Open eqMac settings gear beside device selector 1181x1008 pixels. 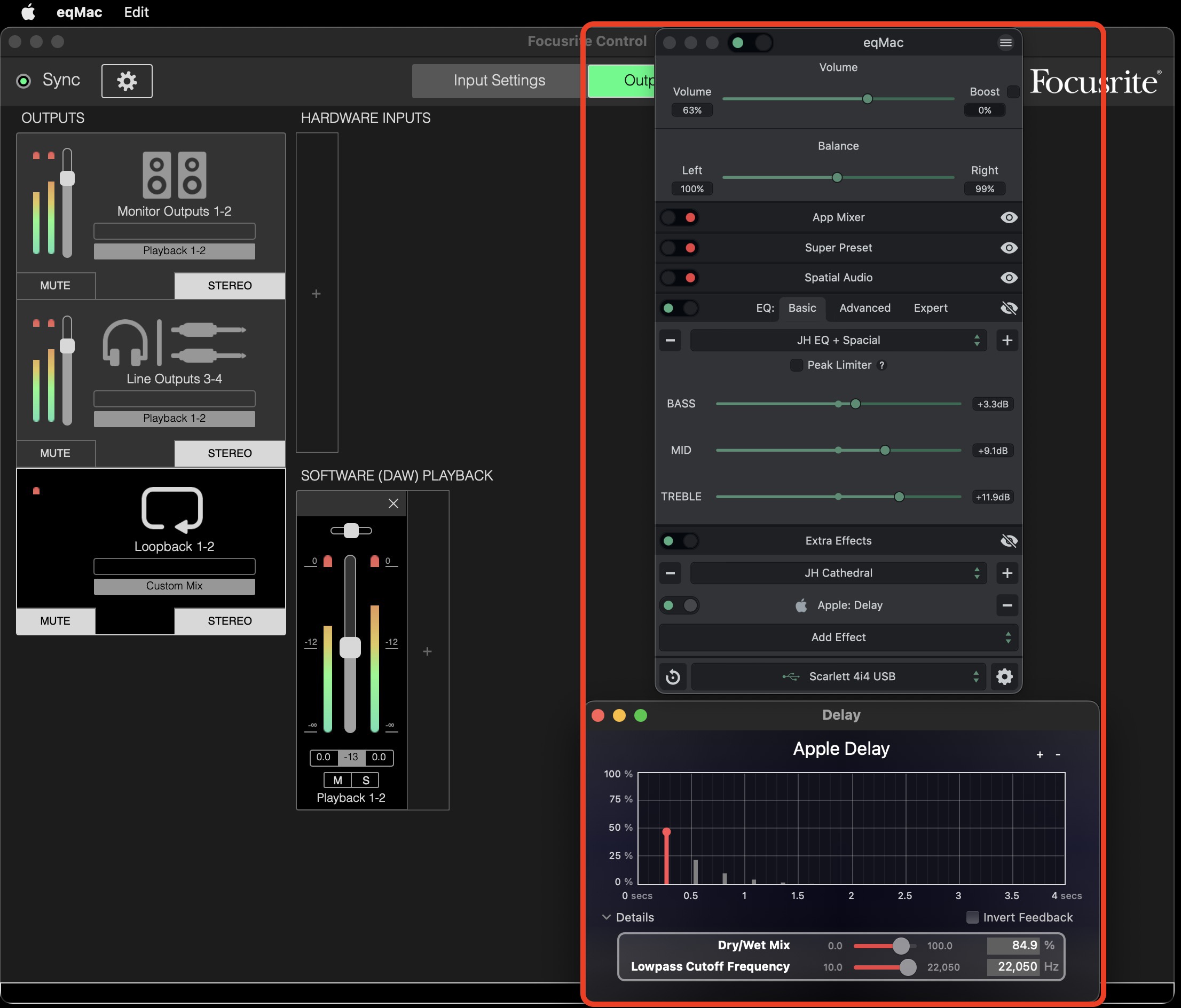(1004, 676)
